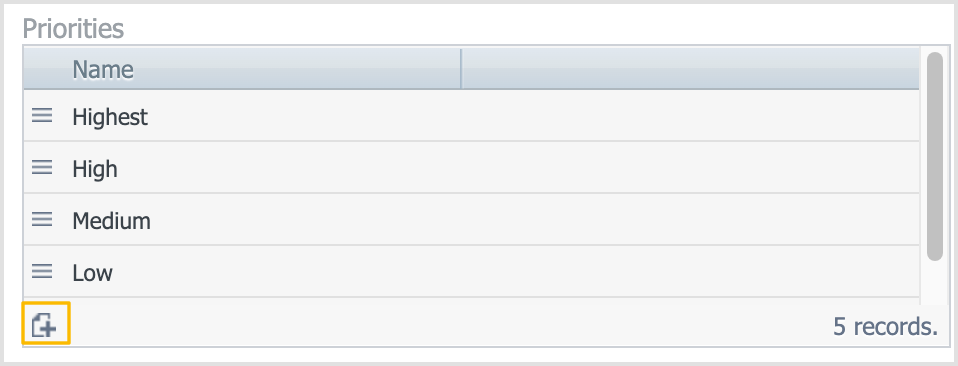958x366 pixels.
Task: Click the add new priority record icon
Action: coord(45,324)
